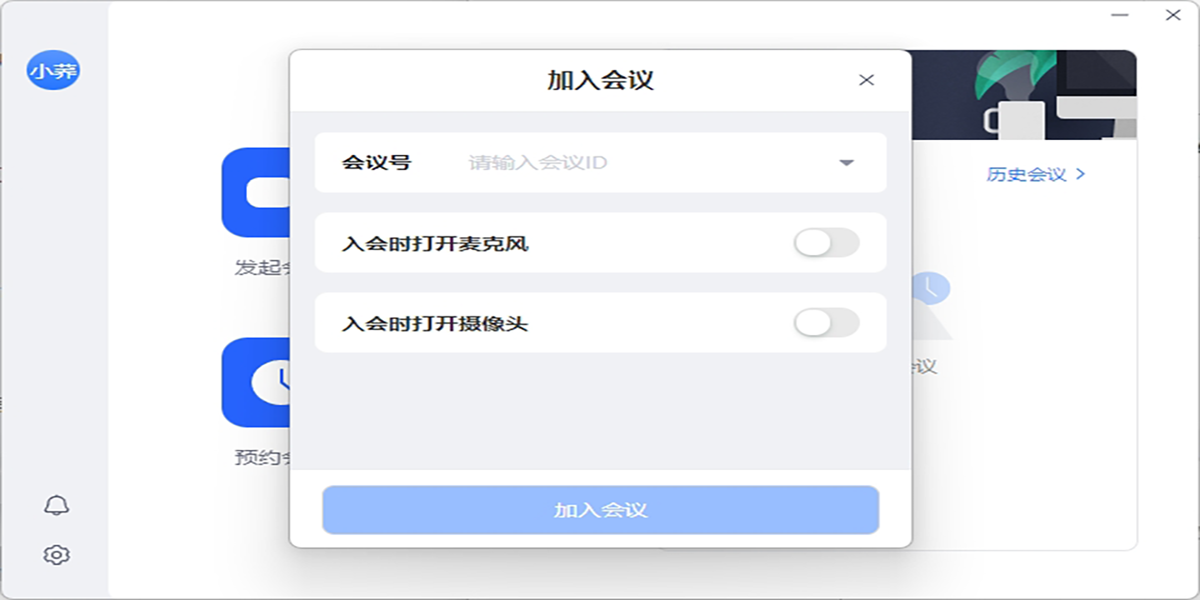The height and width of the screenshot is (600, 1200).
Task: Open the 历史会议 link
Action: pos(1027,174)
